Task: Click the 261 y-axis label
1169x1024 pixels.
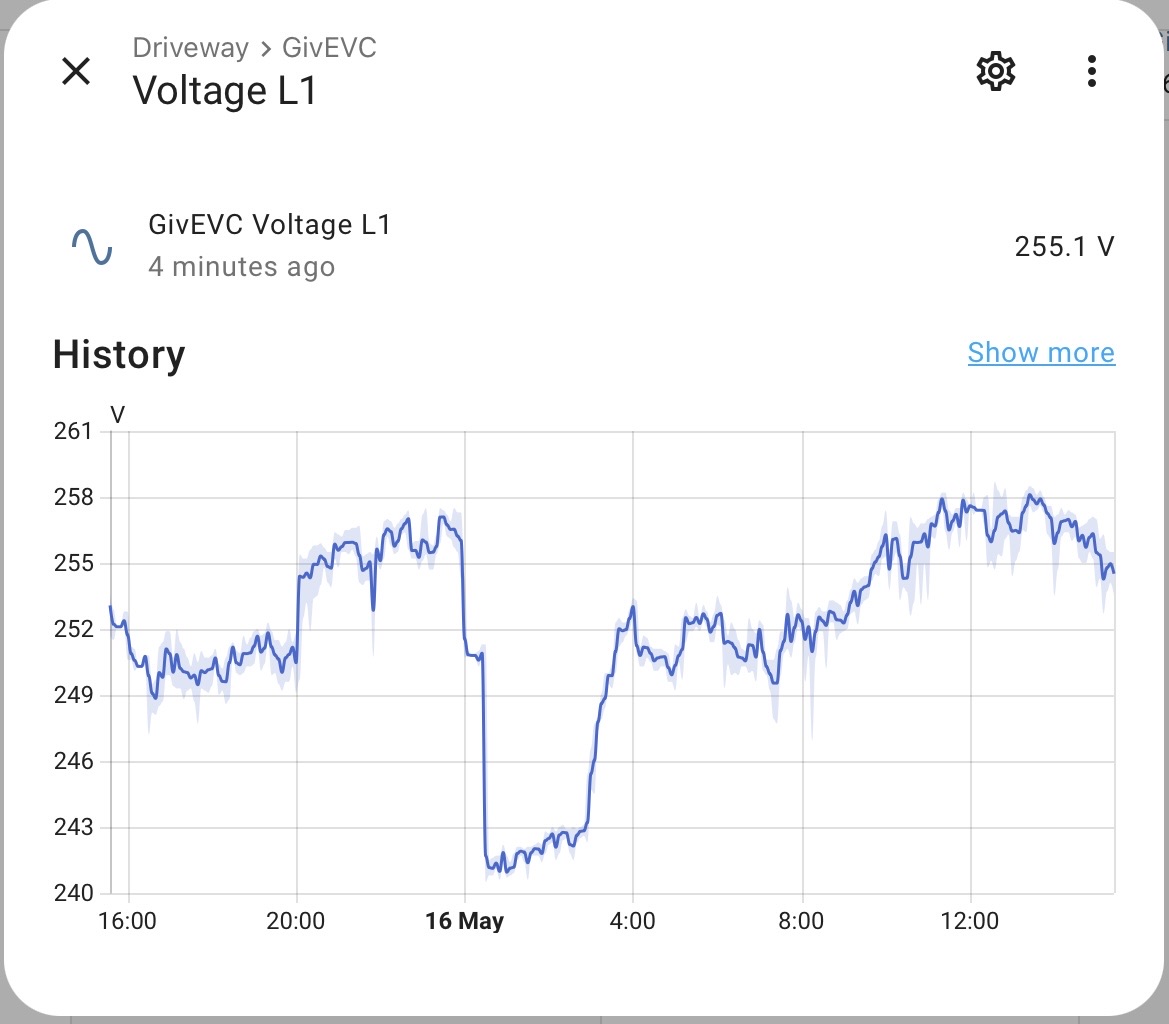Action: [x=73, y=432]
